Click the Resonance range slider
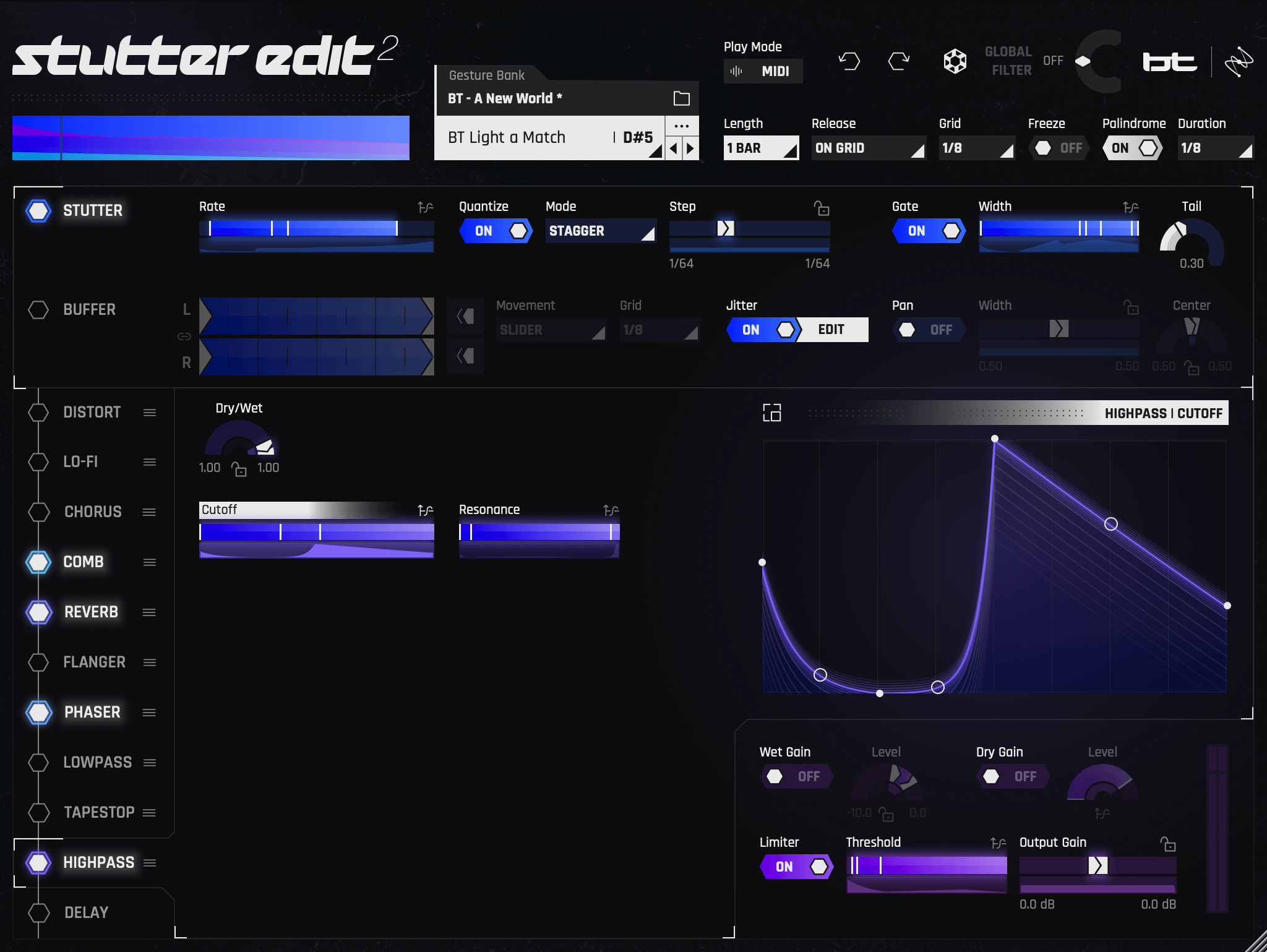Image resolution: width=1267 pixels, height=952 pixels. (x=539, y=532)
